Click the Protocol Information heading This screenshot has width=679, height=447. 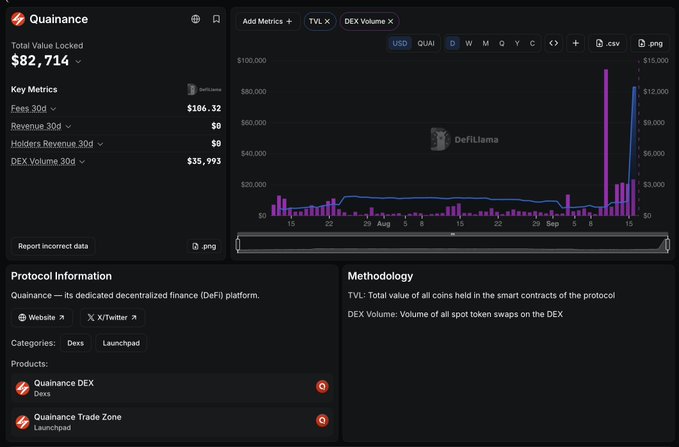tap(61, 276)
